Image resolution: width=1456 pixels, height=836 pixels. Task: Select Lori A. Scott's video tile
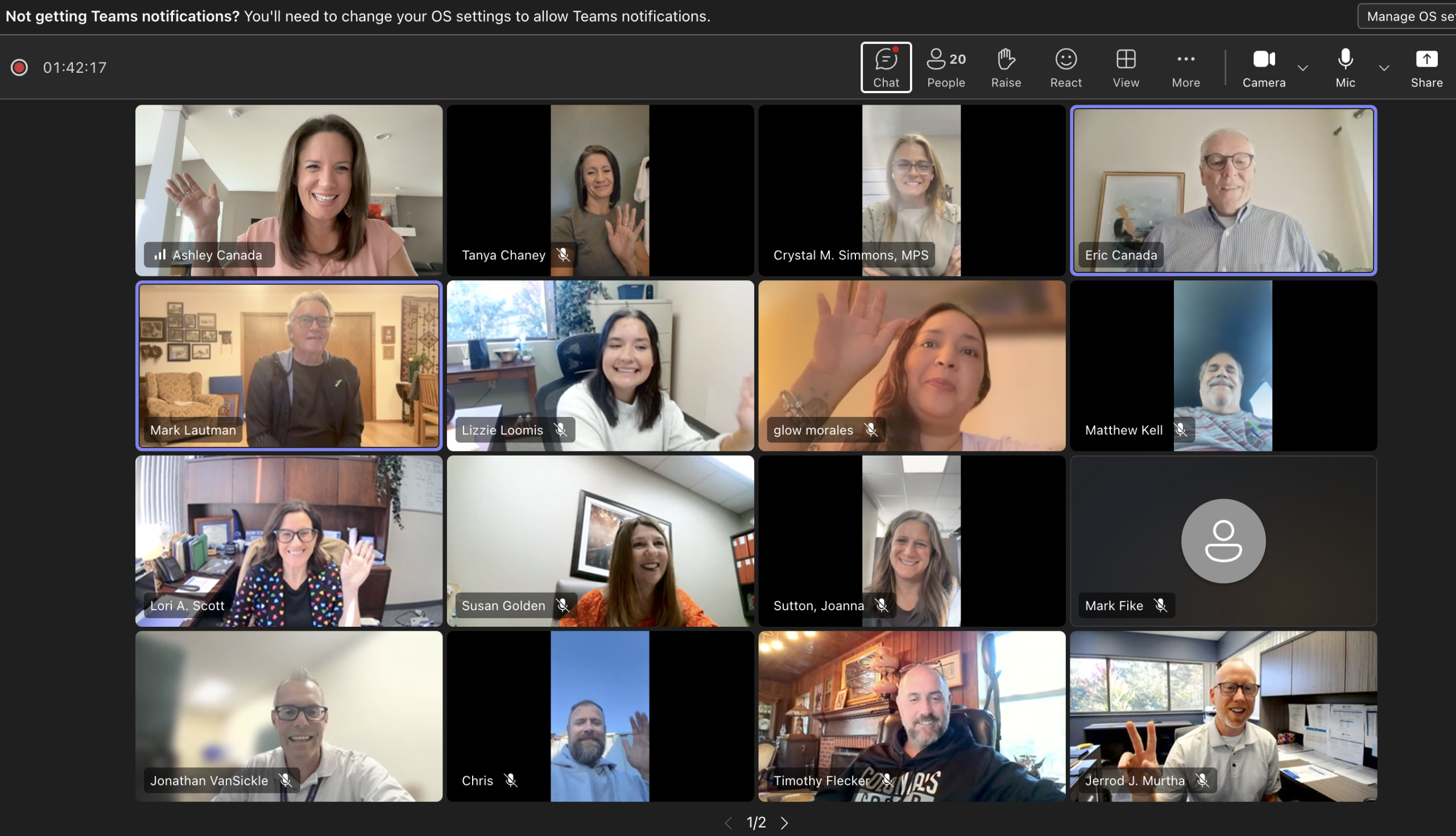click(289, 541)
